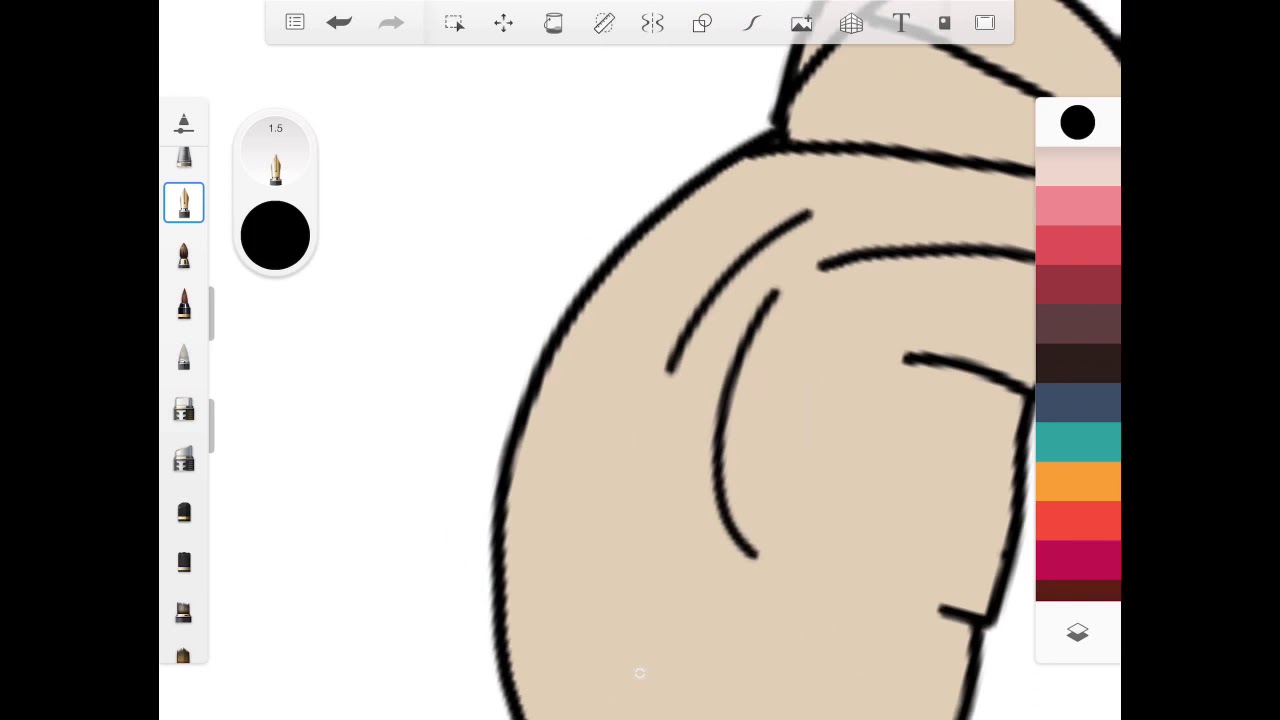Choose the upper black marker brush
This screenshot has width=1280, height=720.
[184, 512]
